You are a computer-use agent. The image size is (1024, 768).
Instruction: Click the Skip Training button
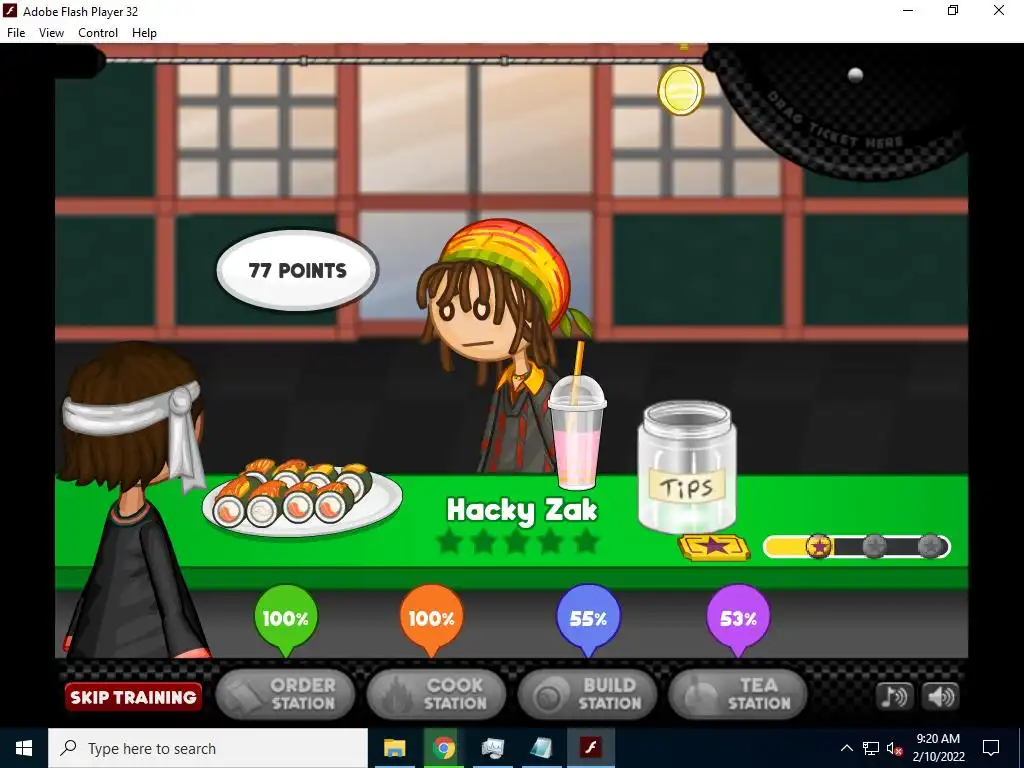point(133,697)
